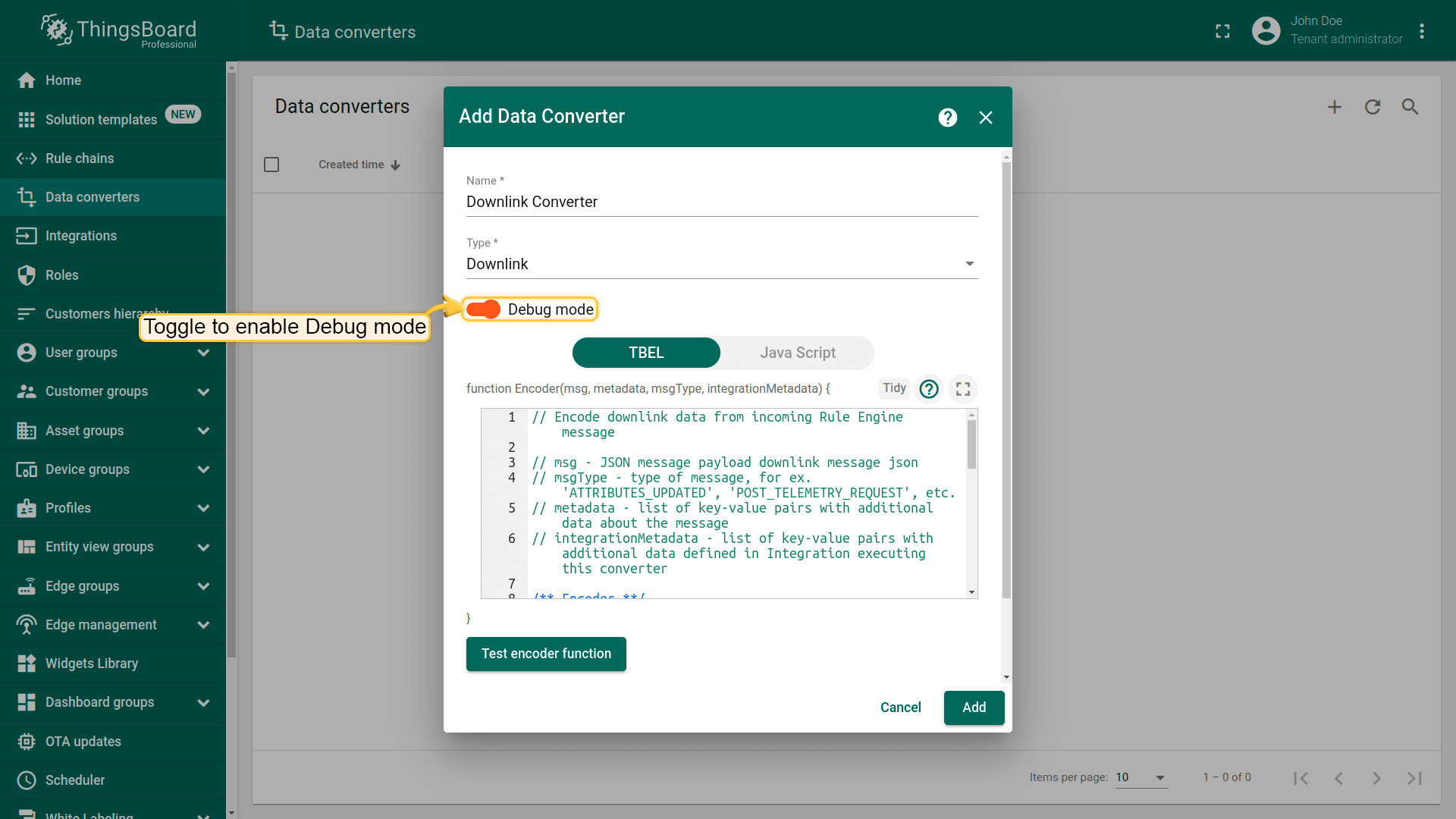Open encoder function help icon

929,389
